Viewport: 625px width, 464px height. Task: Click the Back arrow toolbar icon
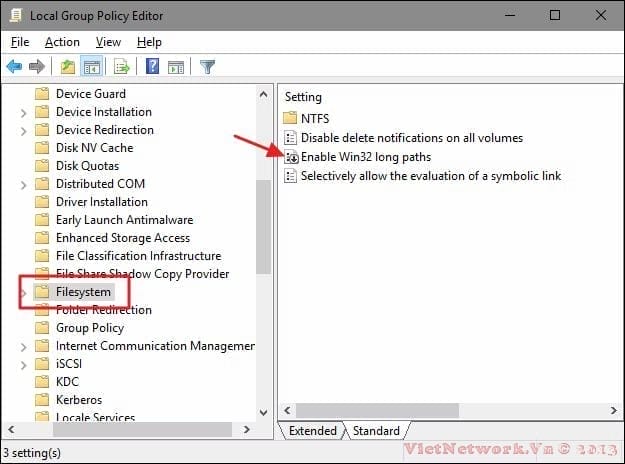14,67
